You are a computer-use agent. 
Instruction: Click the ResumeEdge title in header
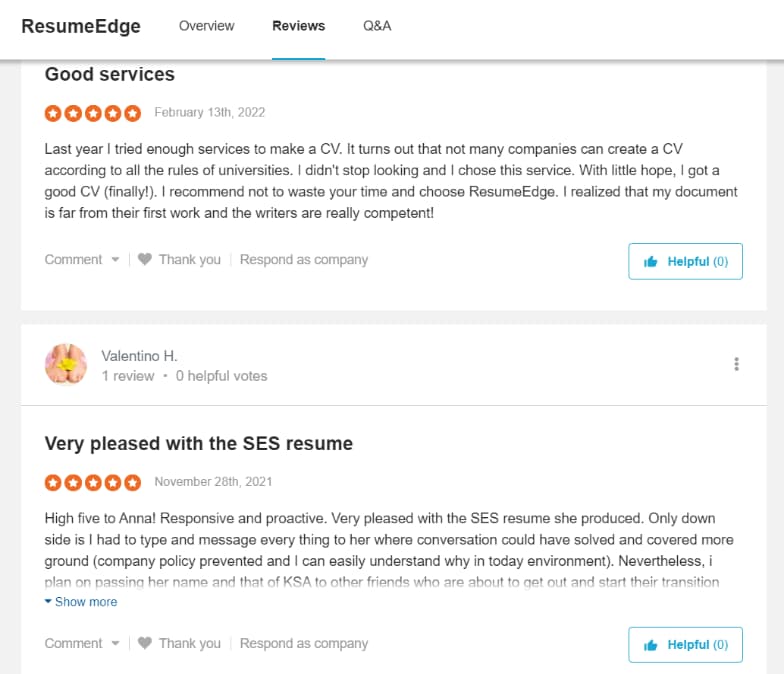click(x=81, y=26)
